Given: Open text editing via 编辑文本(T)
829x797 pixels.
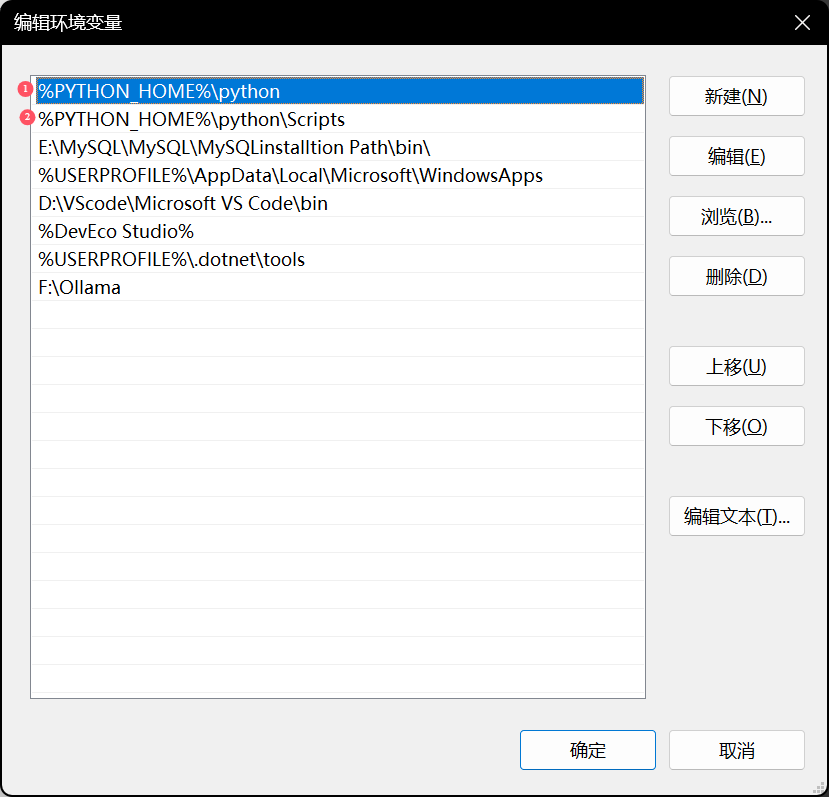Looking at the screenshot, I should [x=736, y=516].
